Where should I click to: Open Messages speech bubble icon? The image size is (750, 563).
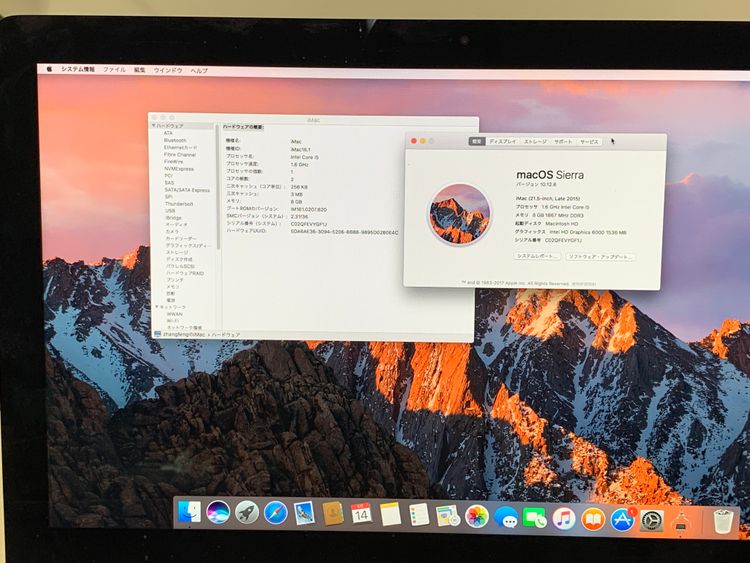[x=506, y=518]
